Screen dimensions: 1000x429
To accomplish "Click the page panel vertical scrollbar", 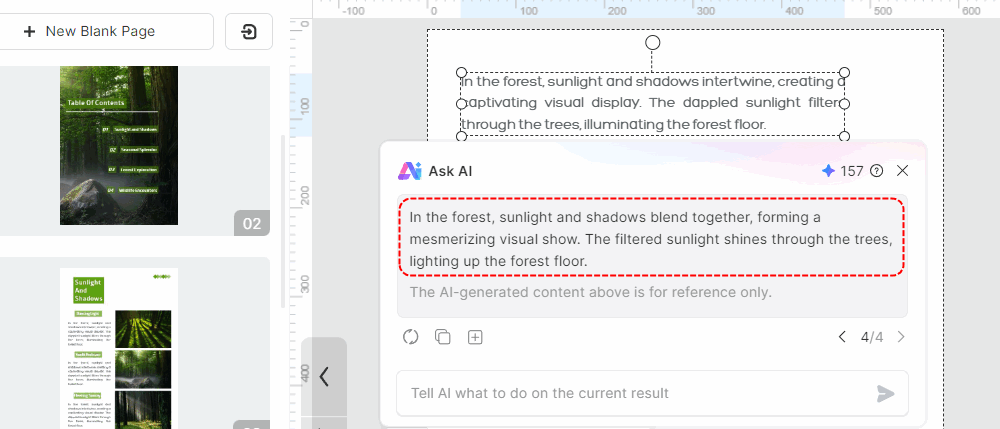I will (283, 222).
